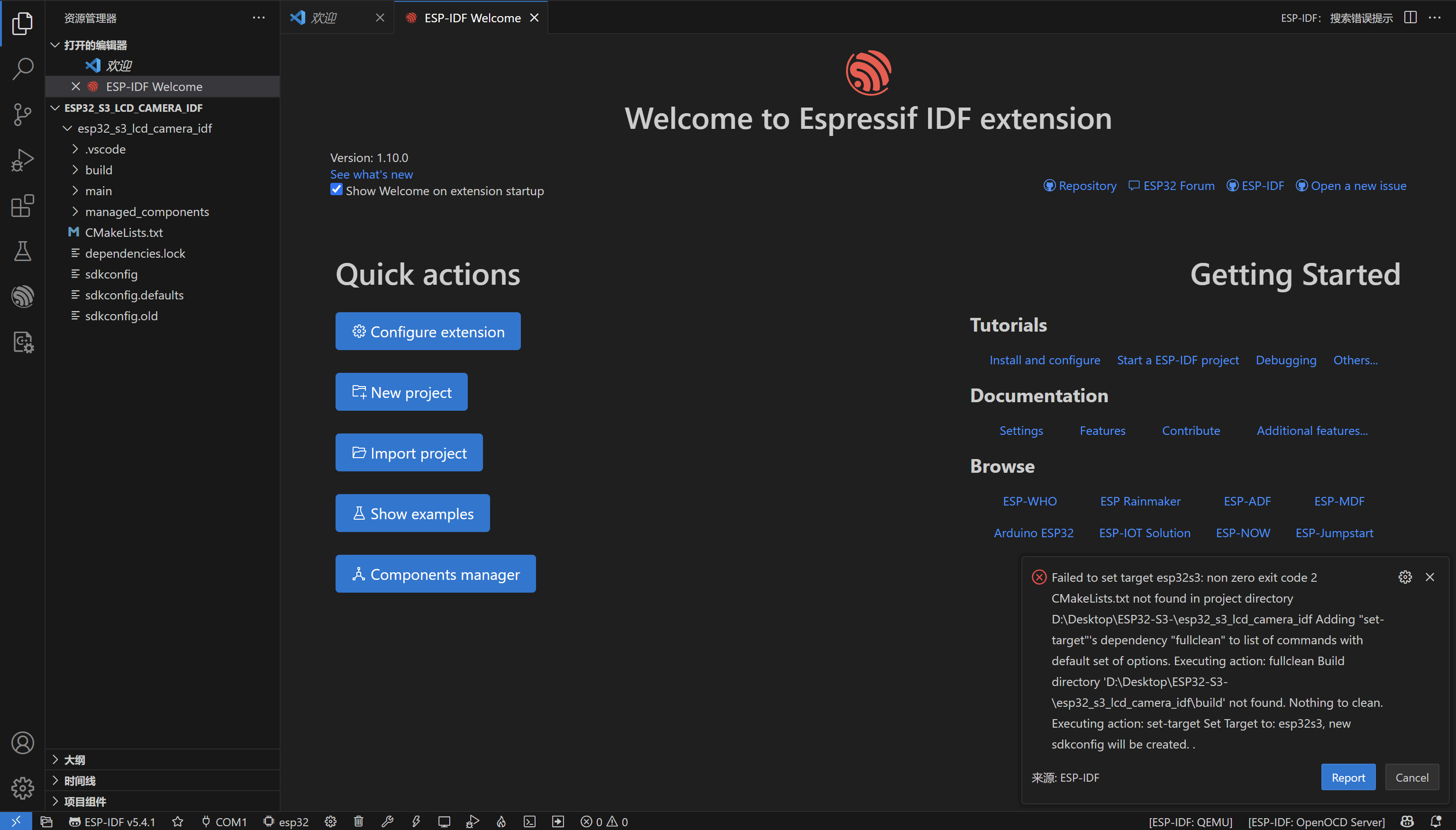The width and height of the screenshot is (1456, 830).
Task: Select the ESP-IDF Welcome tab
Action: (472, 18)
